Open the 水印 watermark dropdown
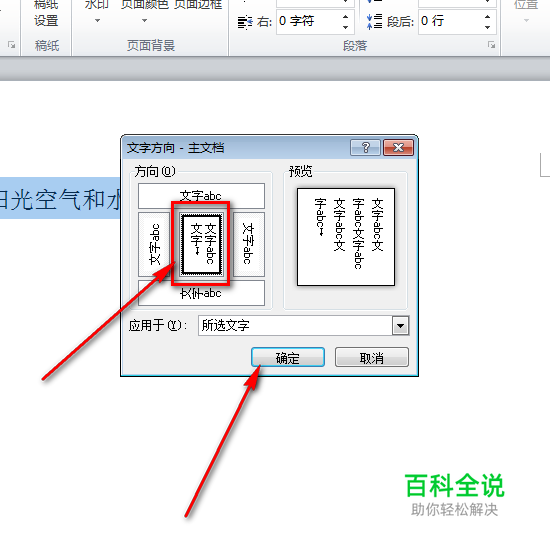This screenshot has width=550, height=550. point(97,12)
